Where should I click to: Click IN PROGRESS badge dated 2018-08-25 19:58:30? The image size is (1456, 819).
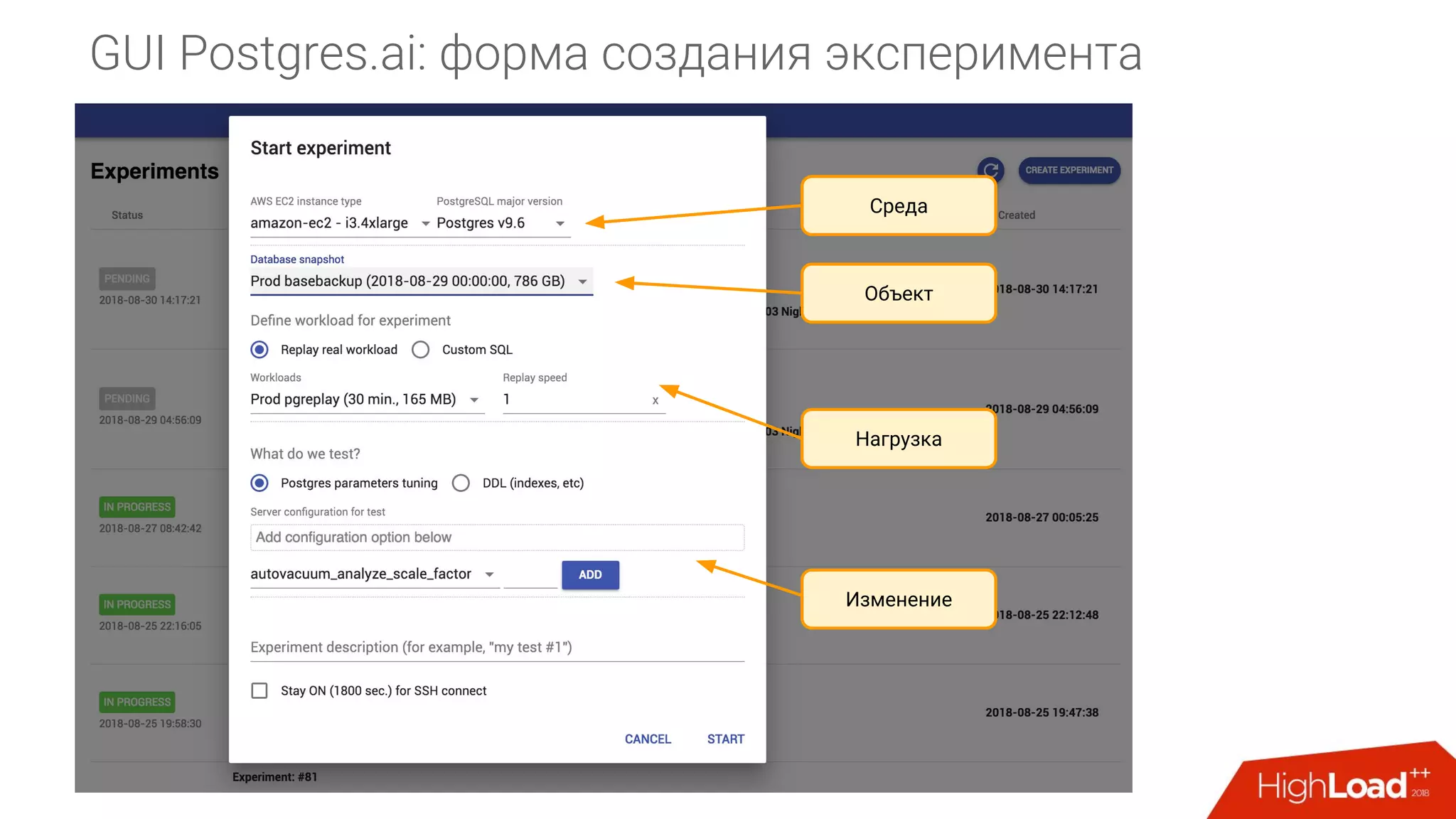[x=137, y=702]
